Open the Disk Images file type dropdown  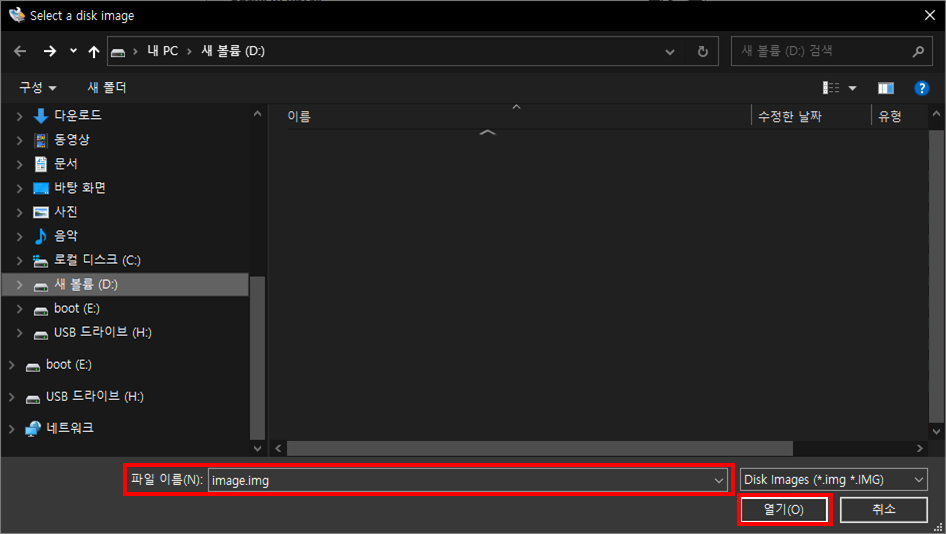[x=834, y=480]
